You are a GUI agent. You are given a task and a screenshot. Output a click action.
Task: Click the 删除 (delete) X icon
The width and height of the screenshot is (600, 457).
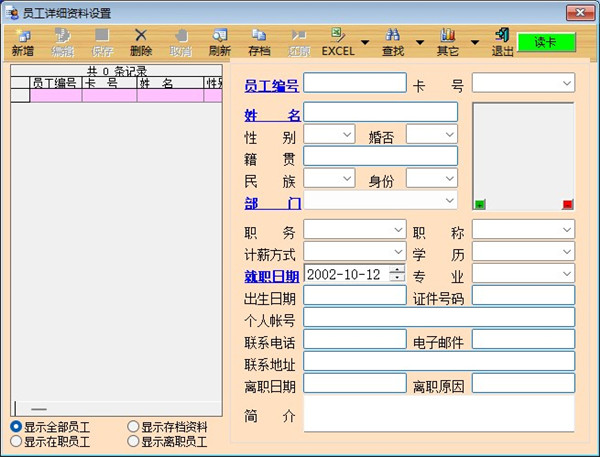pyautogui.click(x=141, y=35)
